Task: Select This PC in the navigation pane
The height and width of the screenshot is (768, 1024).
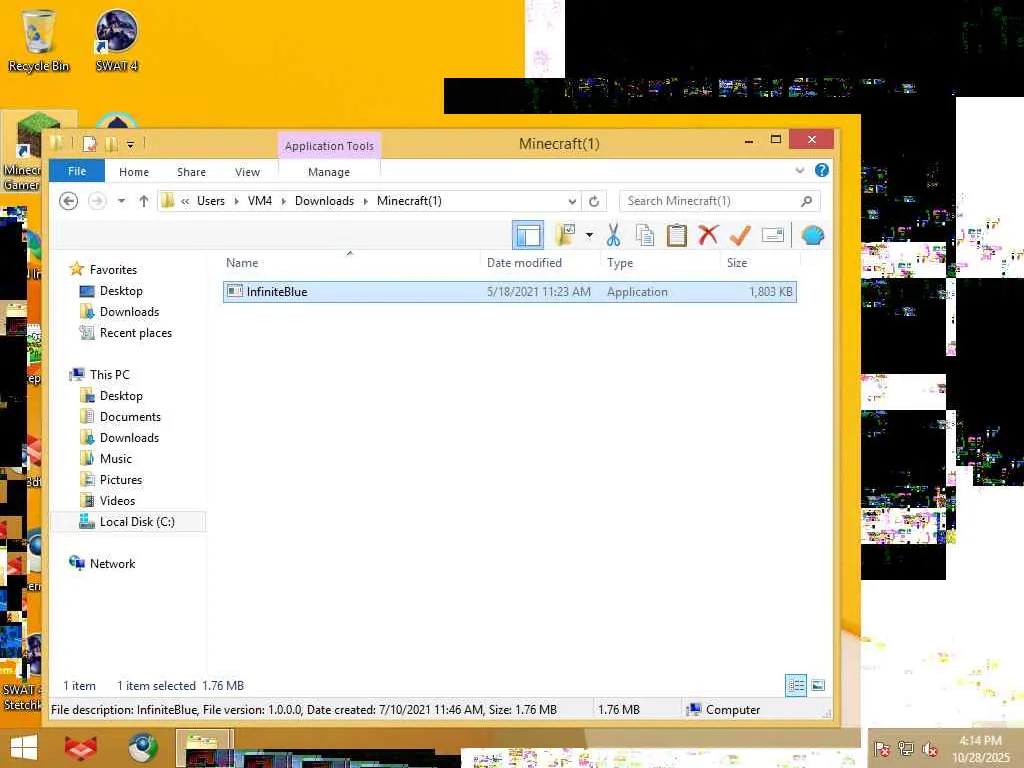Action: coord(110,375)
